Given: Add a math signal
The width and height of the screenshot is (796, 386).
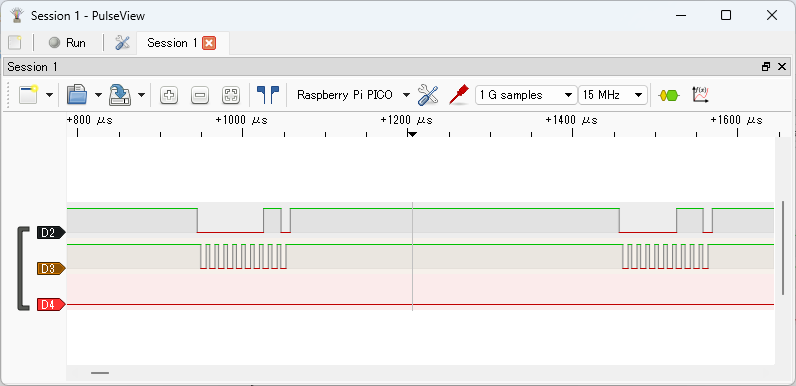Looking at the screenshot, I should (700, 94).
